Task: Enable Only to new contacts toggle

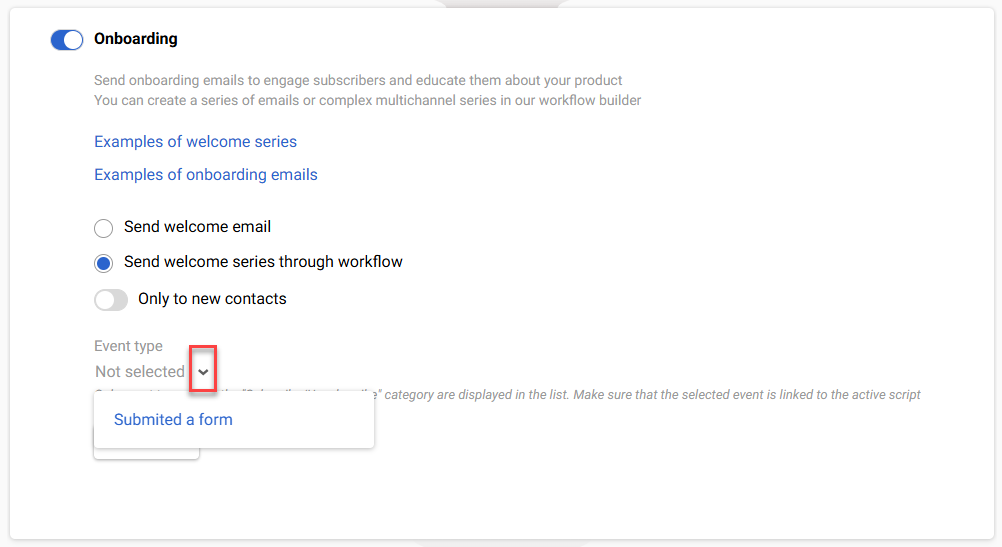Action: (111, 300)
